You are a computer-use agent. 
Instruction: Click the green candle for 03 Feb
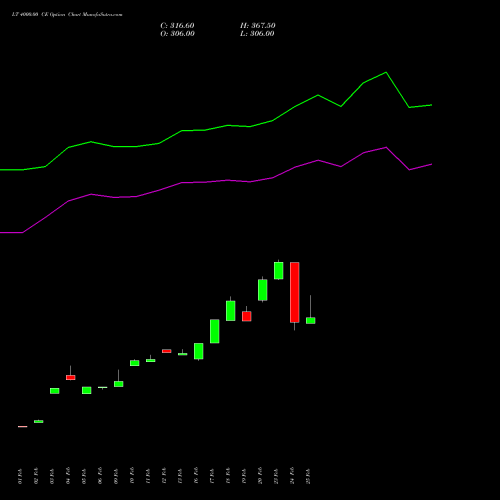coord(55,391)
